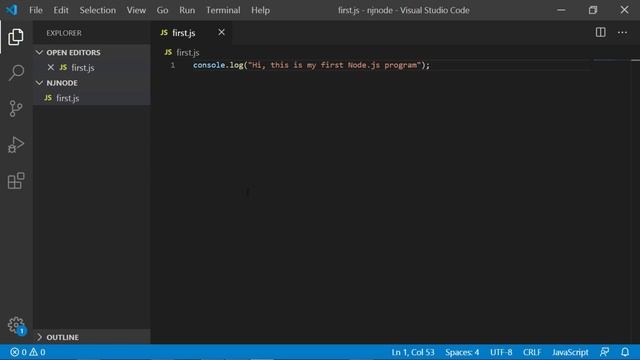This screenshot has width=640, height=360.
Task: Open the View menu
Action: coord(136,10)
